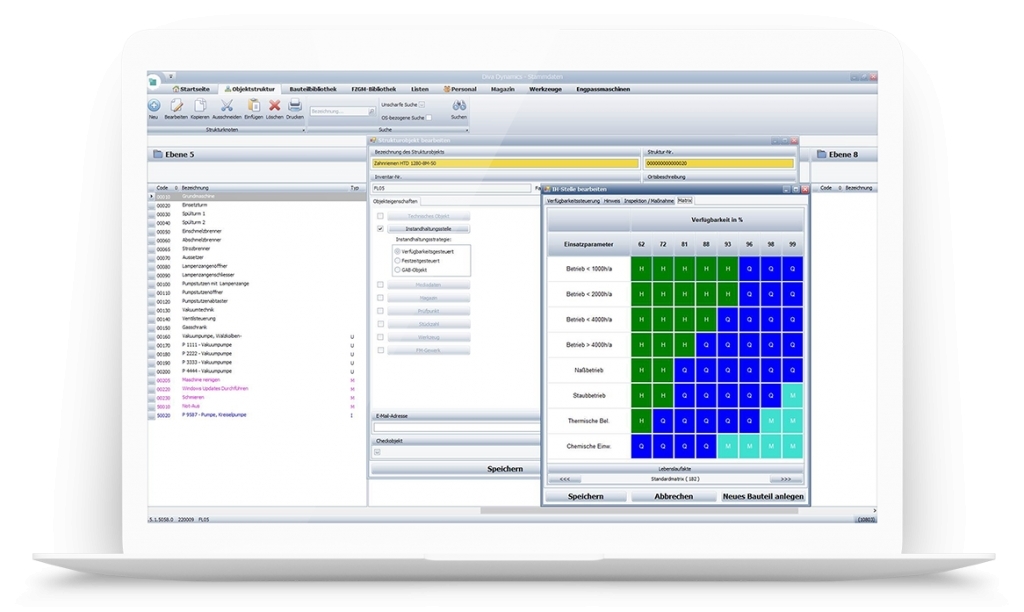Click the Instandhaltungsstelle button
1024x612 pixels.
(428, 229)
